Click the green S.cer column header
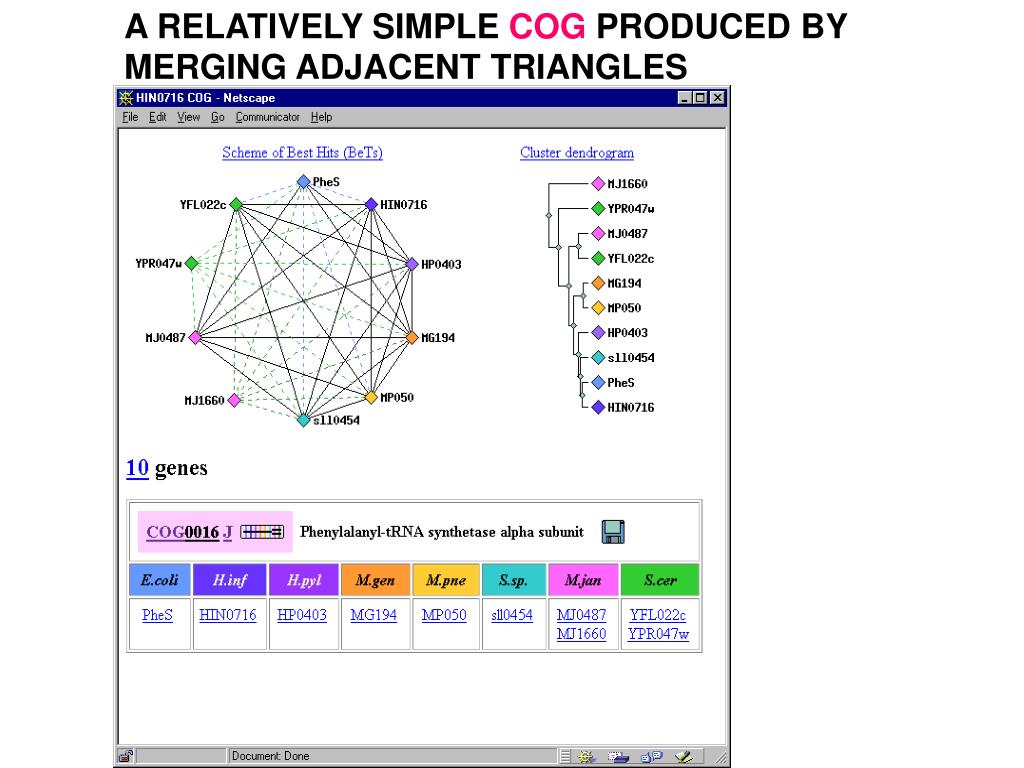 pos(660,580)
